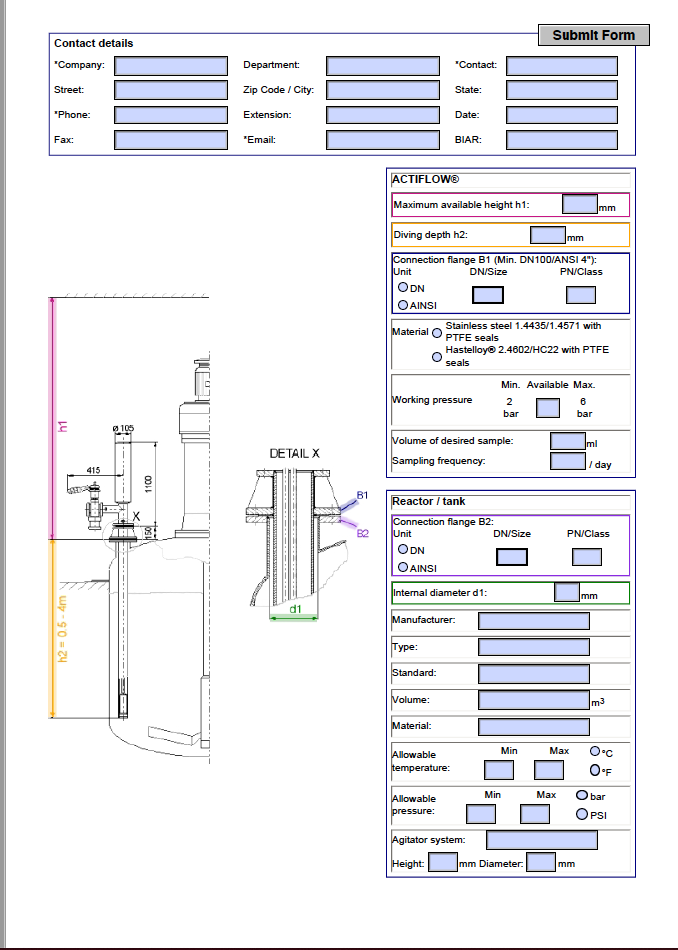This screenshot has height=950, width=678.
Task: Click the Manufacturer input field
Action: 533,620
